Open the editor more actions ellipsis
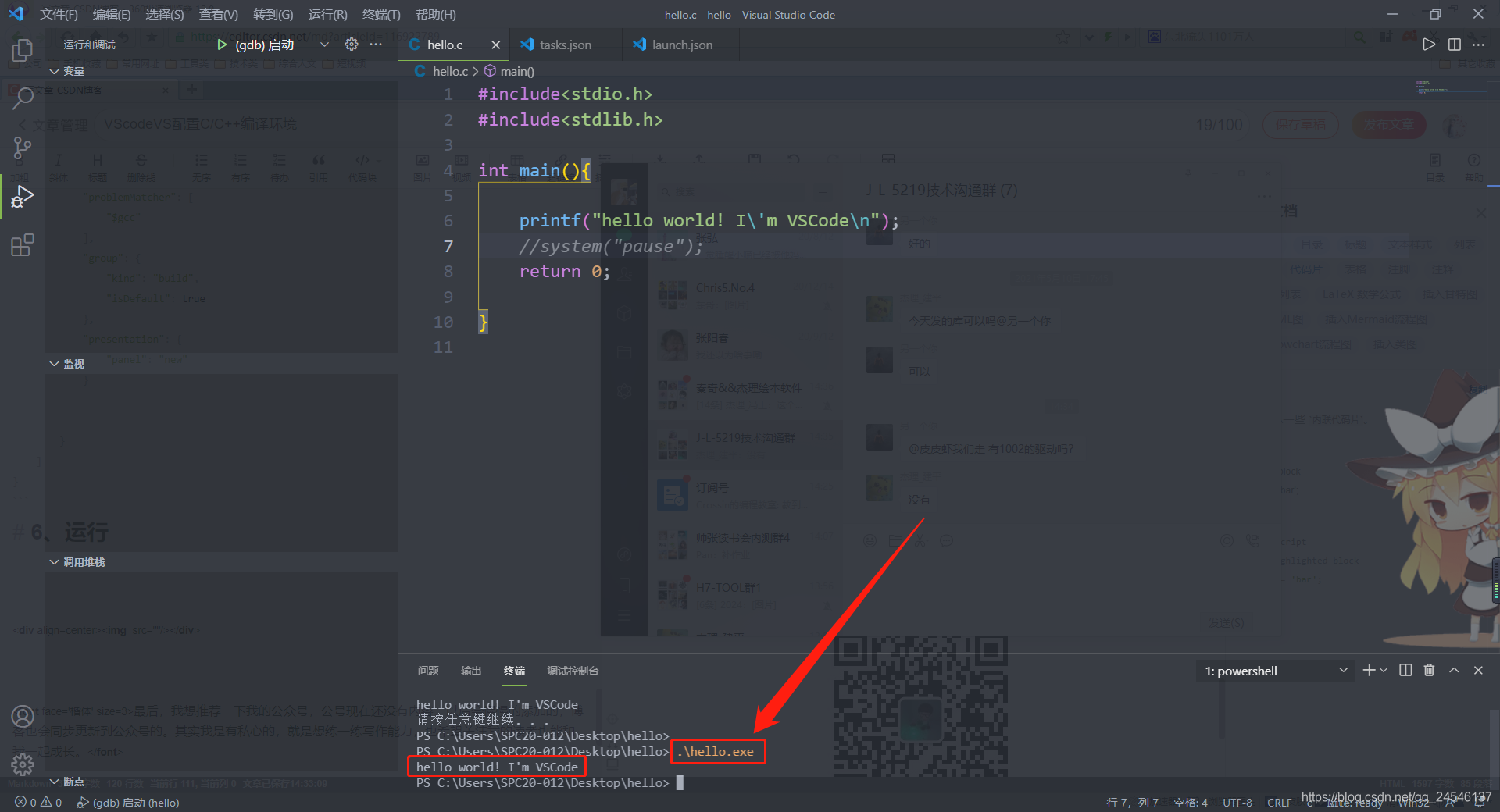The width and height of the screenshot is (1500, 812). (x=1478, y=45)
